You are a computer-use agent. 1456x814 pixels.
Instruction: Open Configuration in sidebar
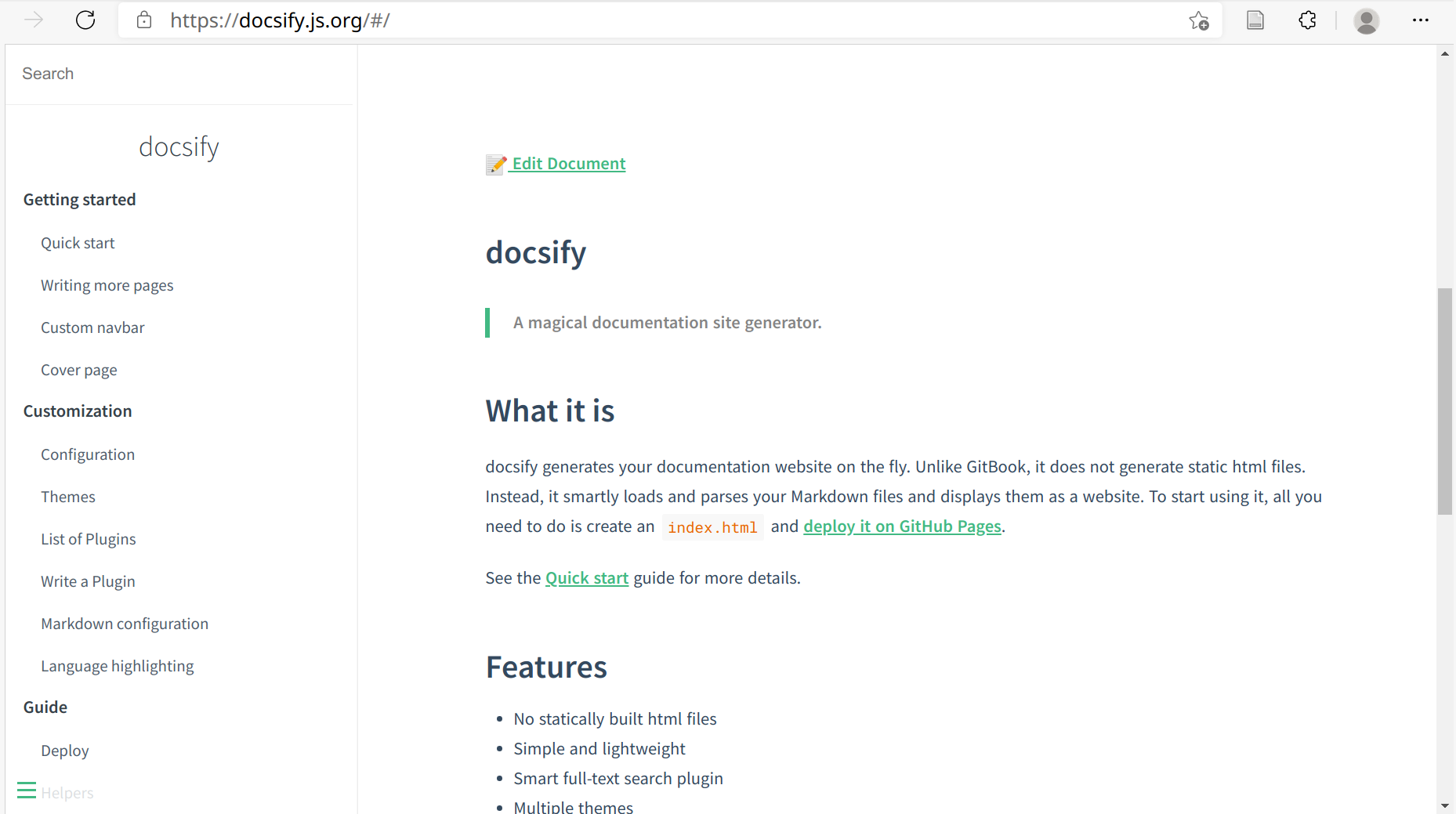[88, 454]
